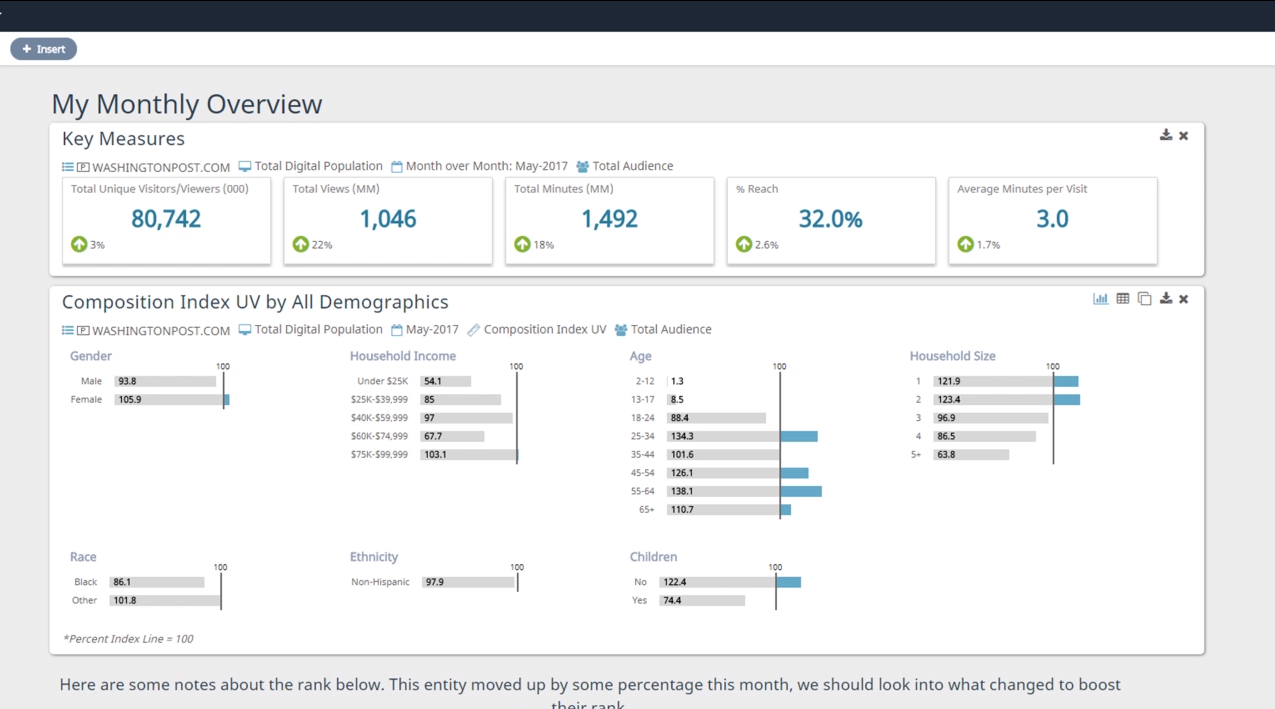Download the Key Measures widget
Viewport: 1275px width, 709px height.
coord(1165,135)
